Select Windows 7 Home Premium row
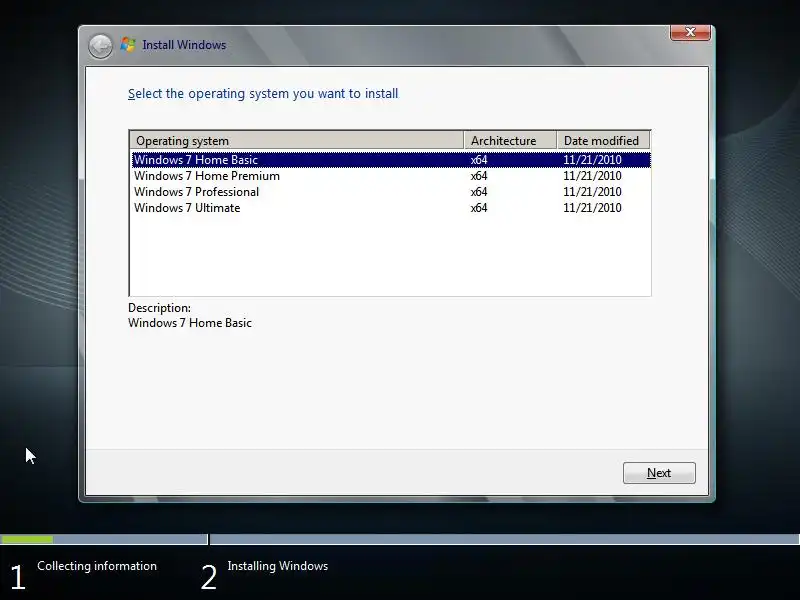Image resolution: width=800 pixels, height=600 pixels. (391, 176)
